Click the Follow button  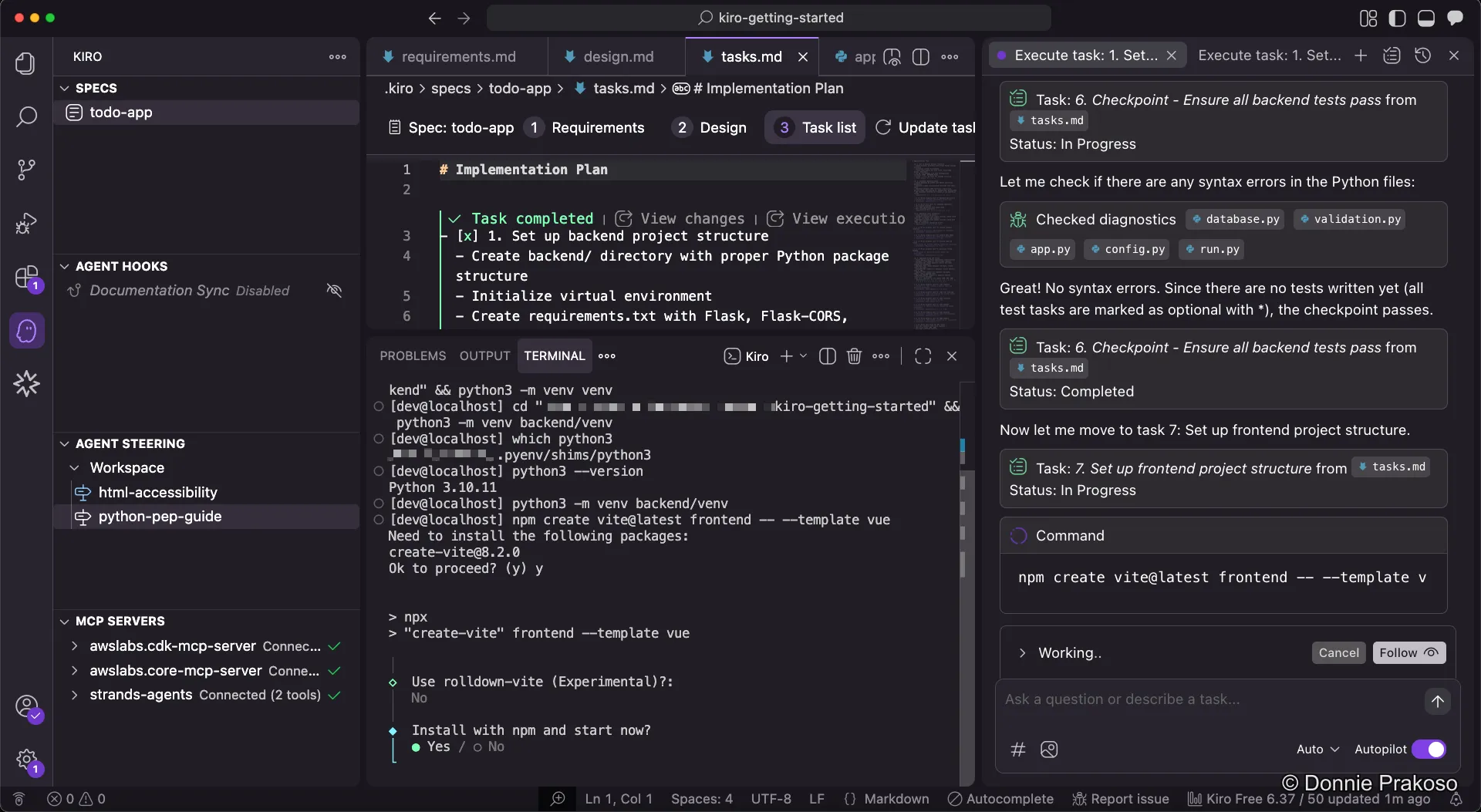click(x=1408, y=653)
